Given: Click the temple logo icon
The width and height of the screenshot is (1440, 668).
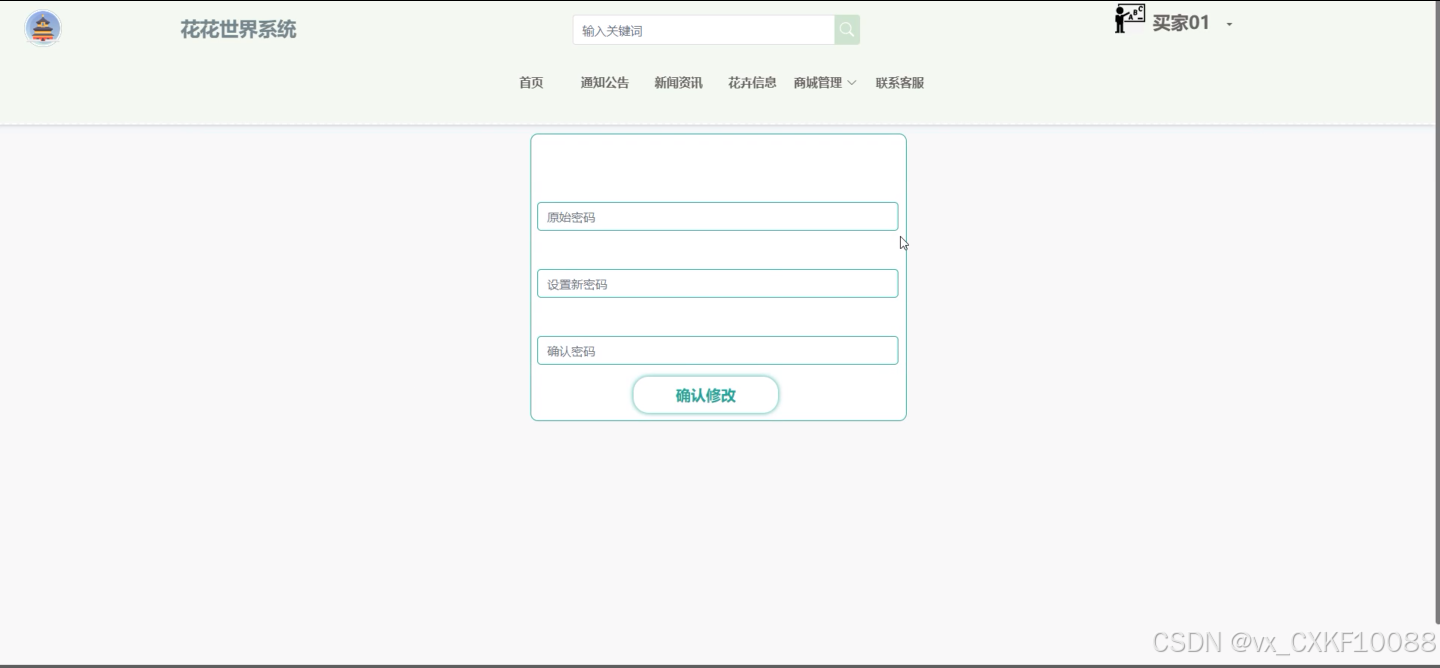Looking at the screenshot, I should click(43, 28).
